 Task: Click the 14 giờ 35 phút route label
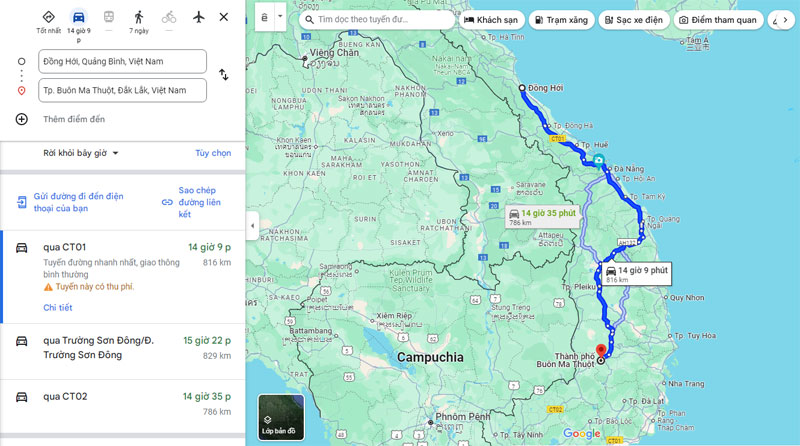[544, 217]
